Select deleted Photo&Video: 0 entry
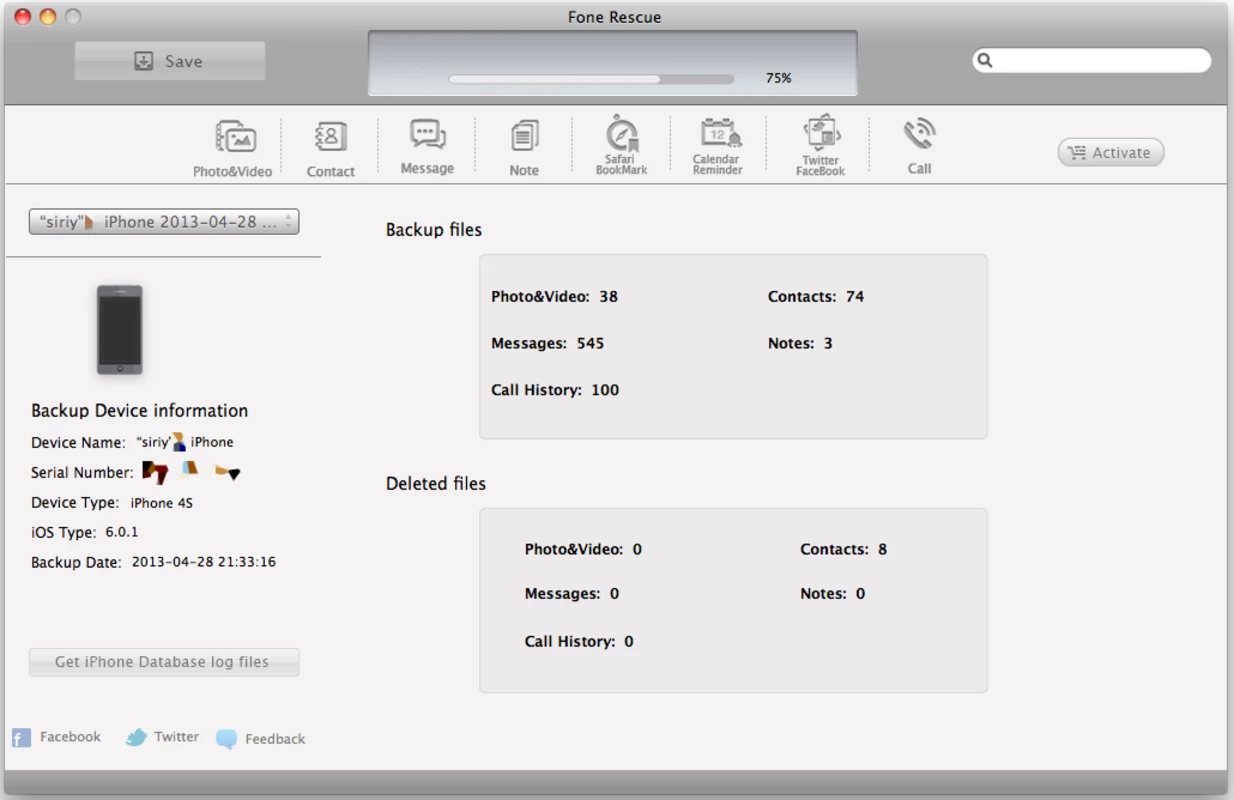Screen dimensions: 1234x800 (x=582, y=549)
